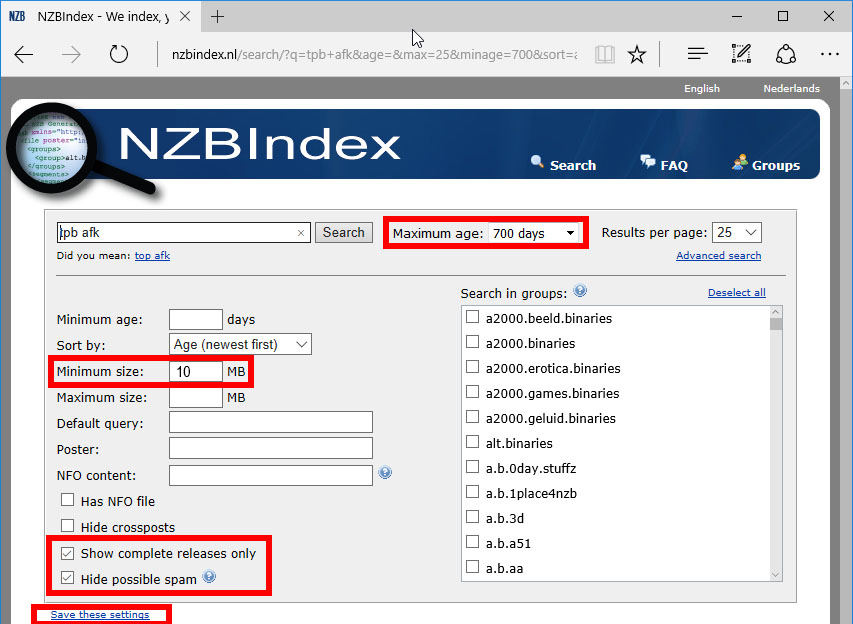Check the a2000.binaries group
Screen dimensions: 853x624
[473, 342]
